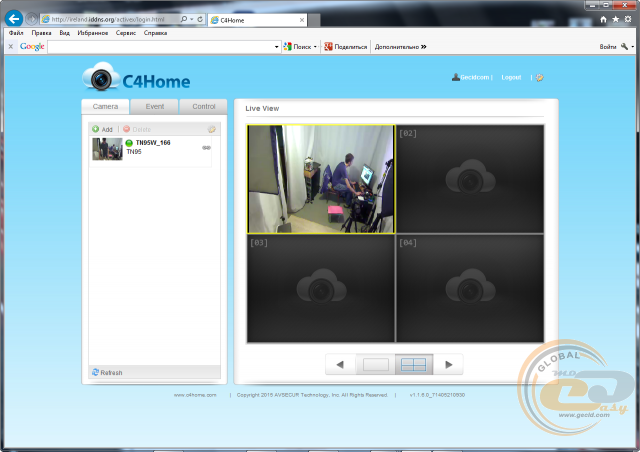The width and height of the screenshot is (640, 452).
Task: Open the Избранное menu
Action: click(x=93, y=33)
